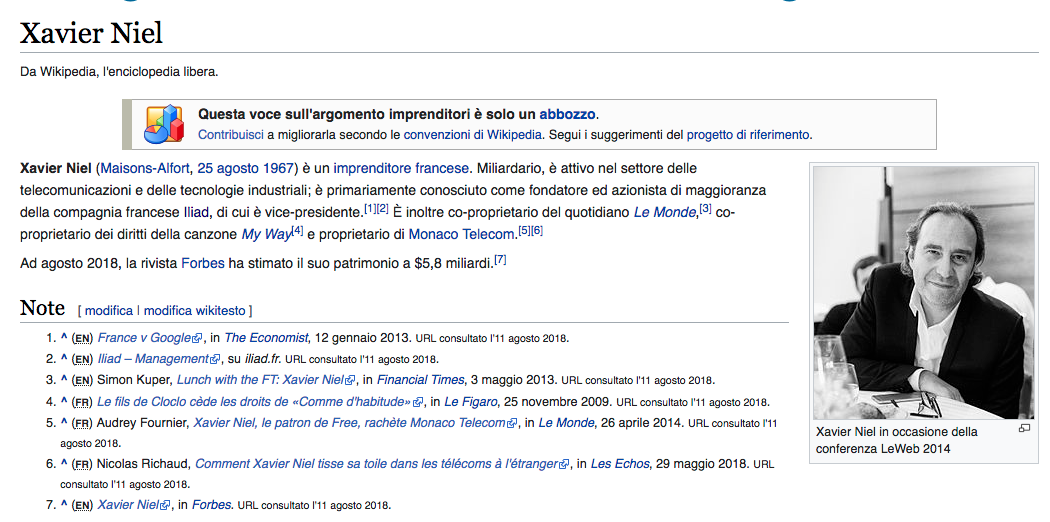Jump to footnote reference [3]
Screen dimensions: 1050x522
click(705, 209)
